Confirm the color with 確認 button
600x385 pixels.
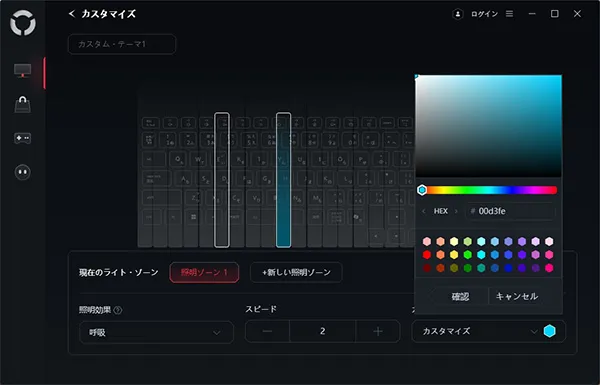tap(460, 297)
